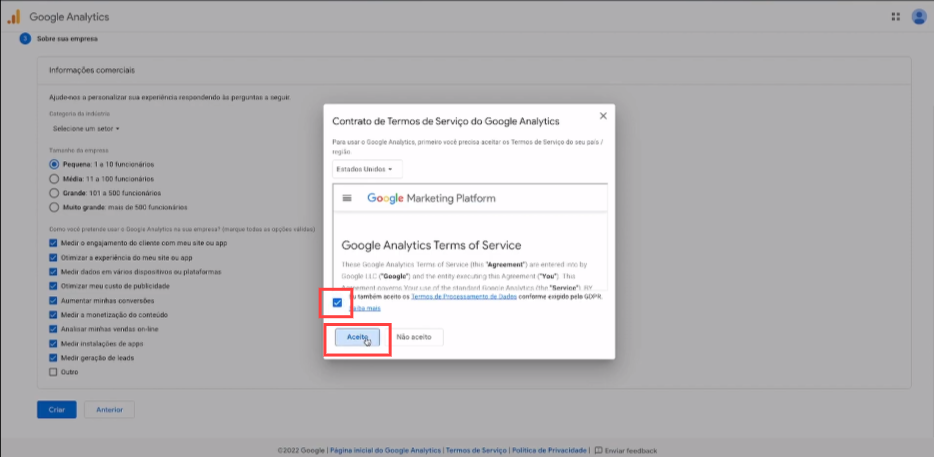The image size is (934, 457).
Task: Close the Terms of Service dialog
Action: point(602,116)
